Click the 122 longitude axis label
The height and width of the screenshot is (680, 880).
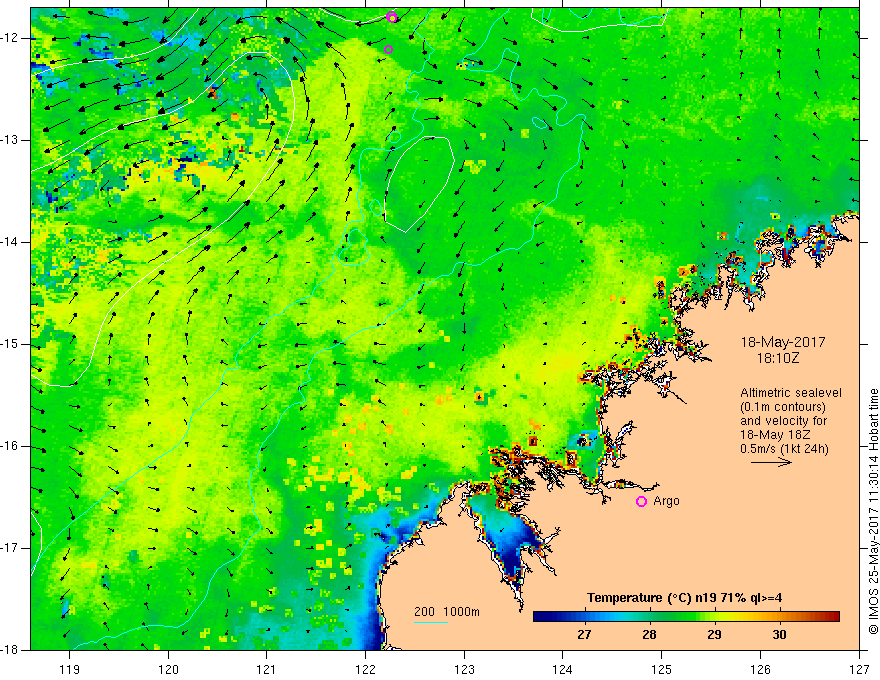(365, 669)
